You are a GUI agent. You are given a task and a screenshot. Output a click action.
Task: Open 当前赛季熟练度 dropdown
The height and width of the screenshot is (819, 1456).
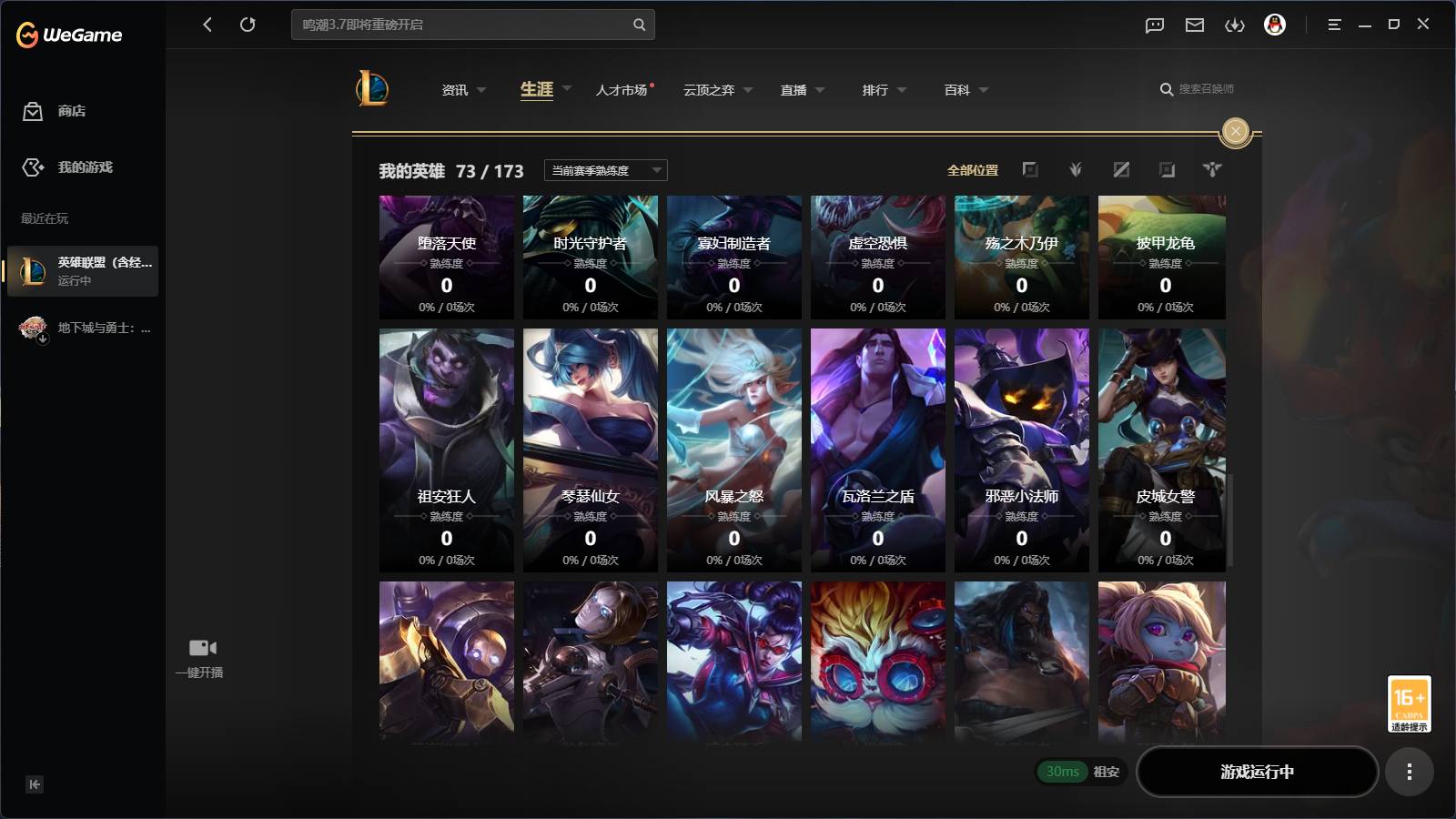(x=606, y=170)
